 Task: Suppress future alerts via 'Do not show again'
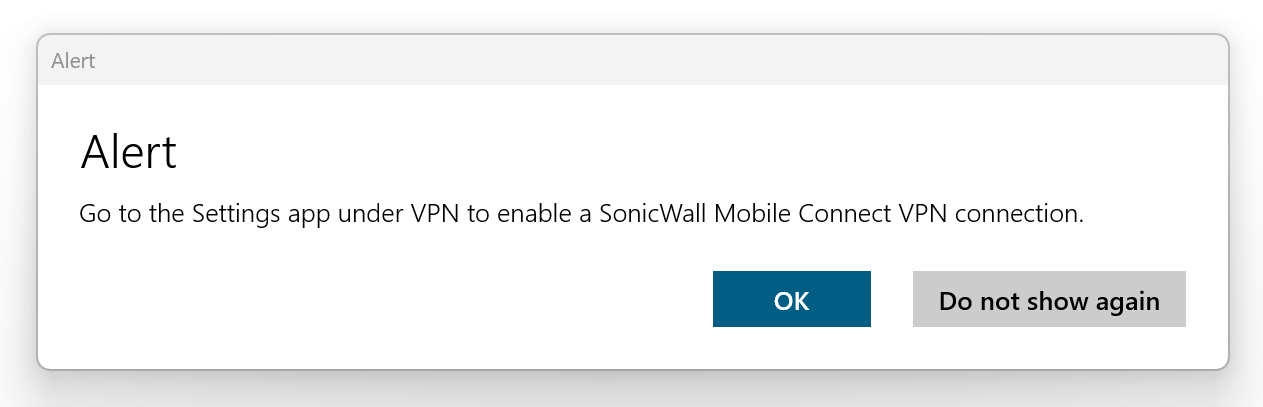1049,300
